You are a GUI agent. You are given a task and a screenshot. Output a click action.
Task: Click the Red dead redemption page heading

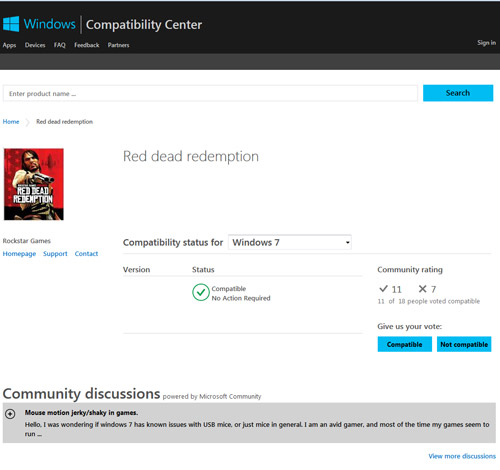click(x=191, y=156)
